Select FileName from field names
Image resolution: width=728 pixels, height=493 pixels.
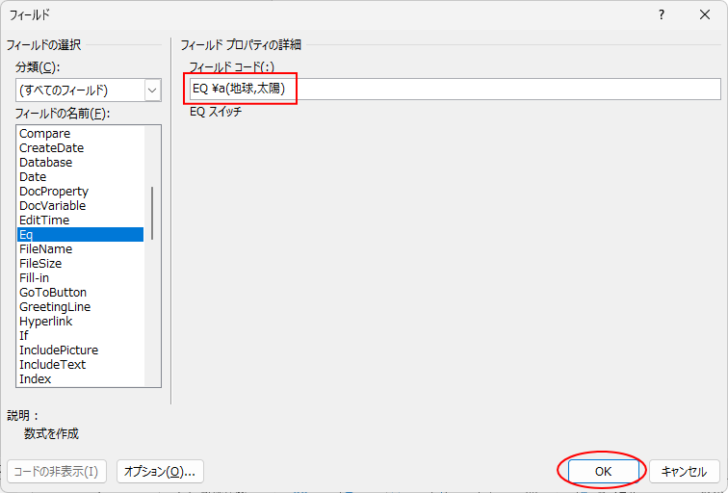[46, 249]
